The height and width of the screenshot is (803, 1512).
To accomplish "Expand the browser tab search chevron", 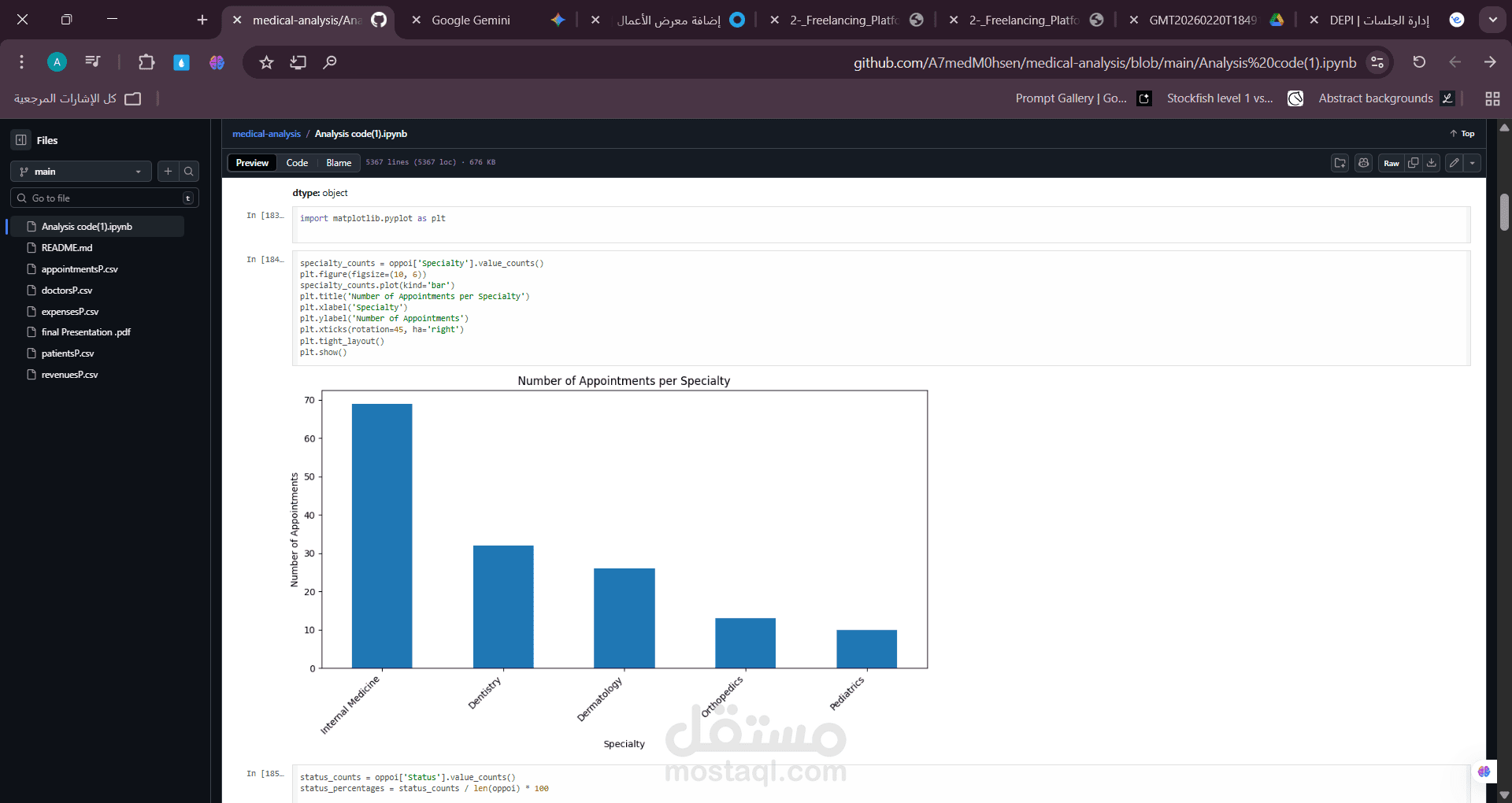I will click(1492, 20).
